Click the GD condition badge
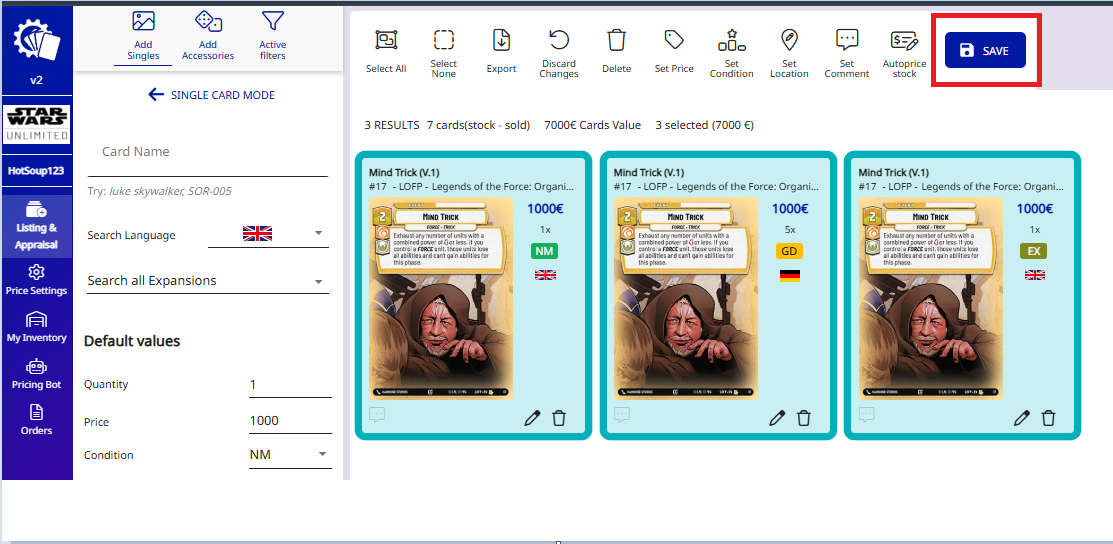 pos(790,251)
